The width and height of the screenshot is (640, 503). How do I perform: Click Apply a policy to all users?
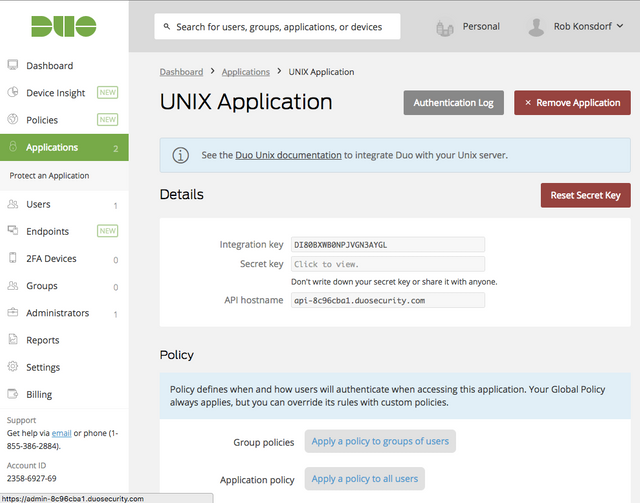pos(364,479)
